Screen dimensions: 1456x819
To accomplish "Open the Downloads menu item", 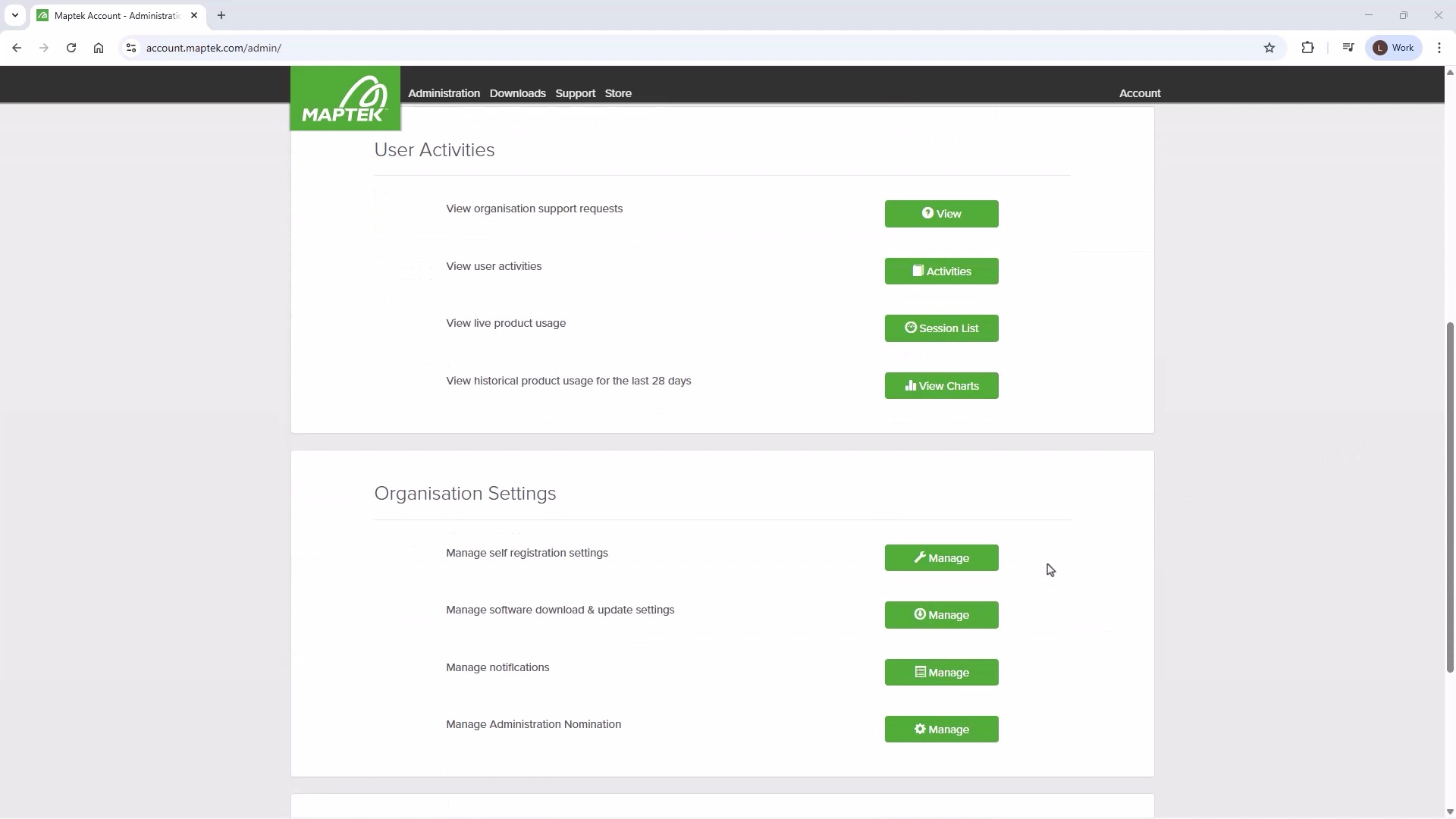I will [517, 93].
